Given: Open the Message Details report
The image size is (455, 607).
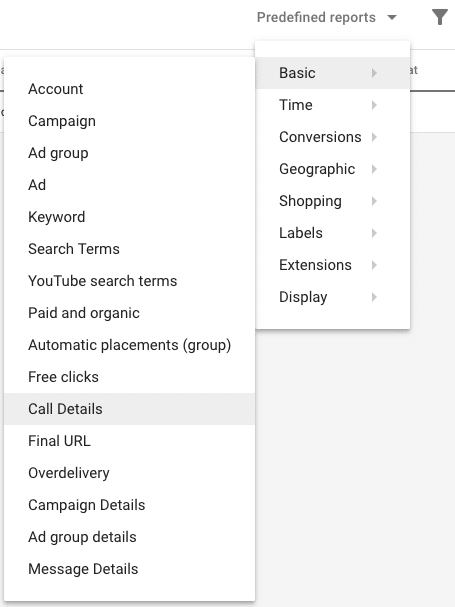Looking at the screenshot, I should coord(130,569).
